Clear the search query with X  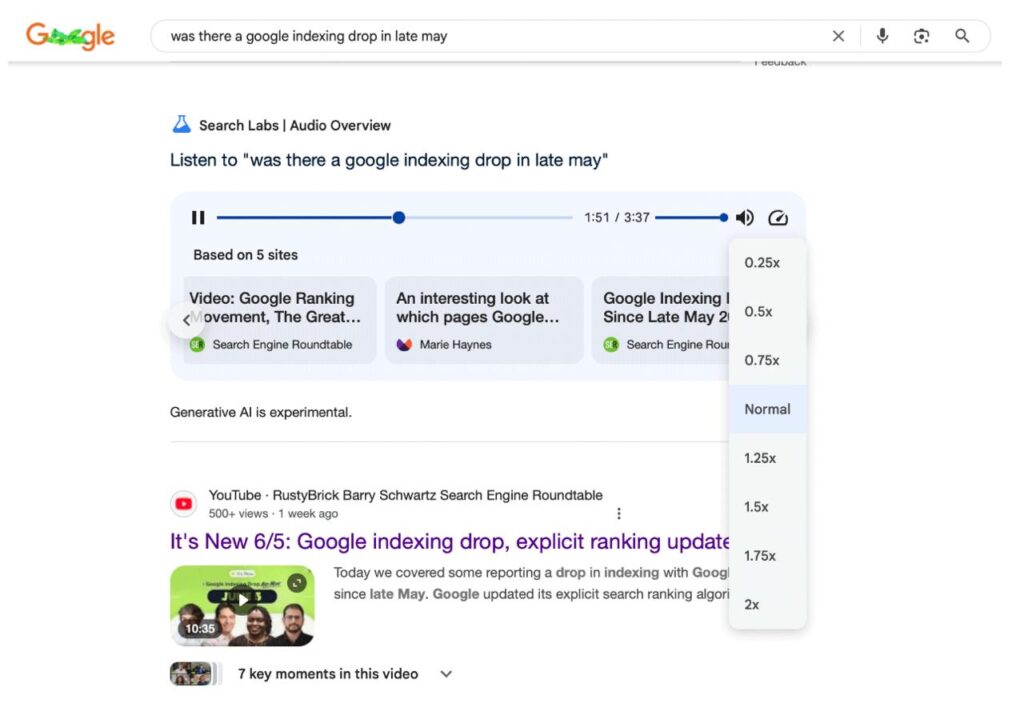839,36
